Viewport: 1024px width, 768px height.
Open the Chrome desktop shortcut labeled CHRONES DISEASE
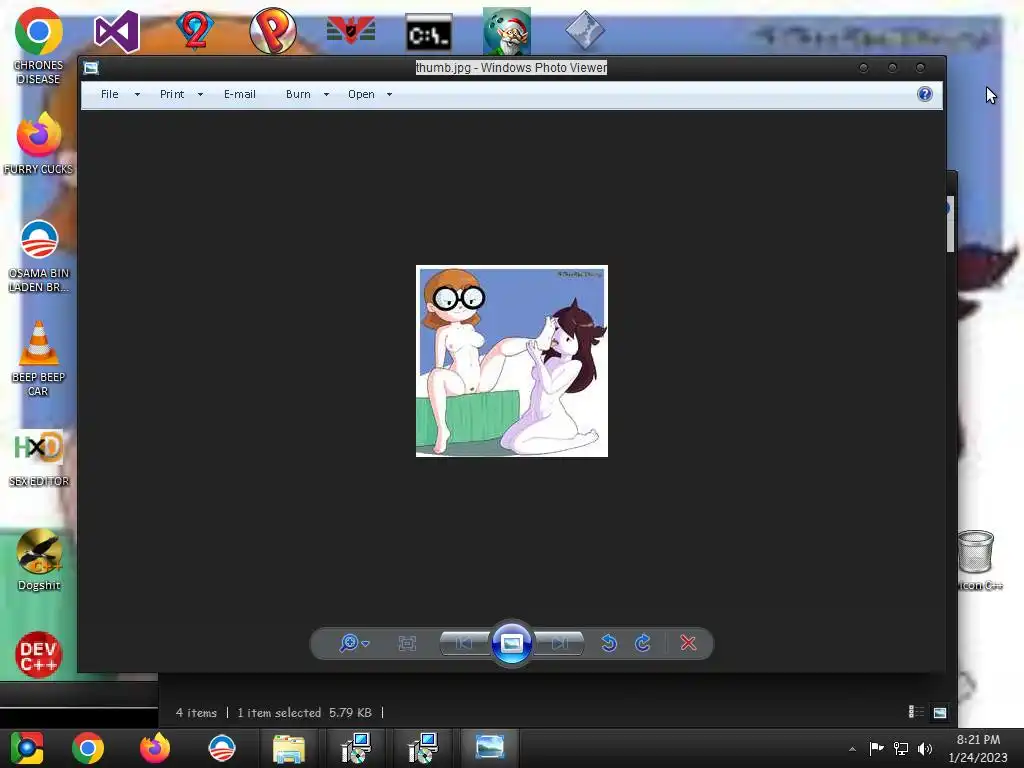coord(39,46)
